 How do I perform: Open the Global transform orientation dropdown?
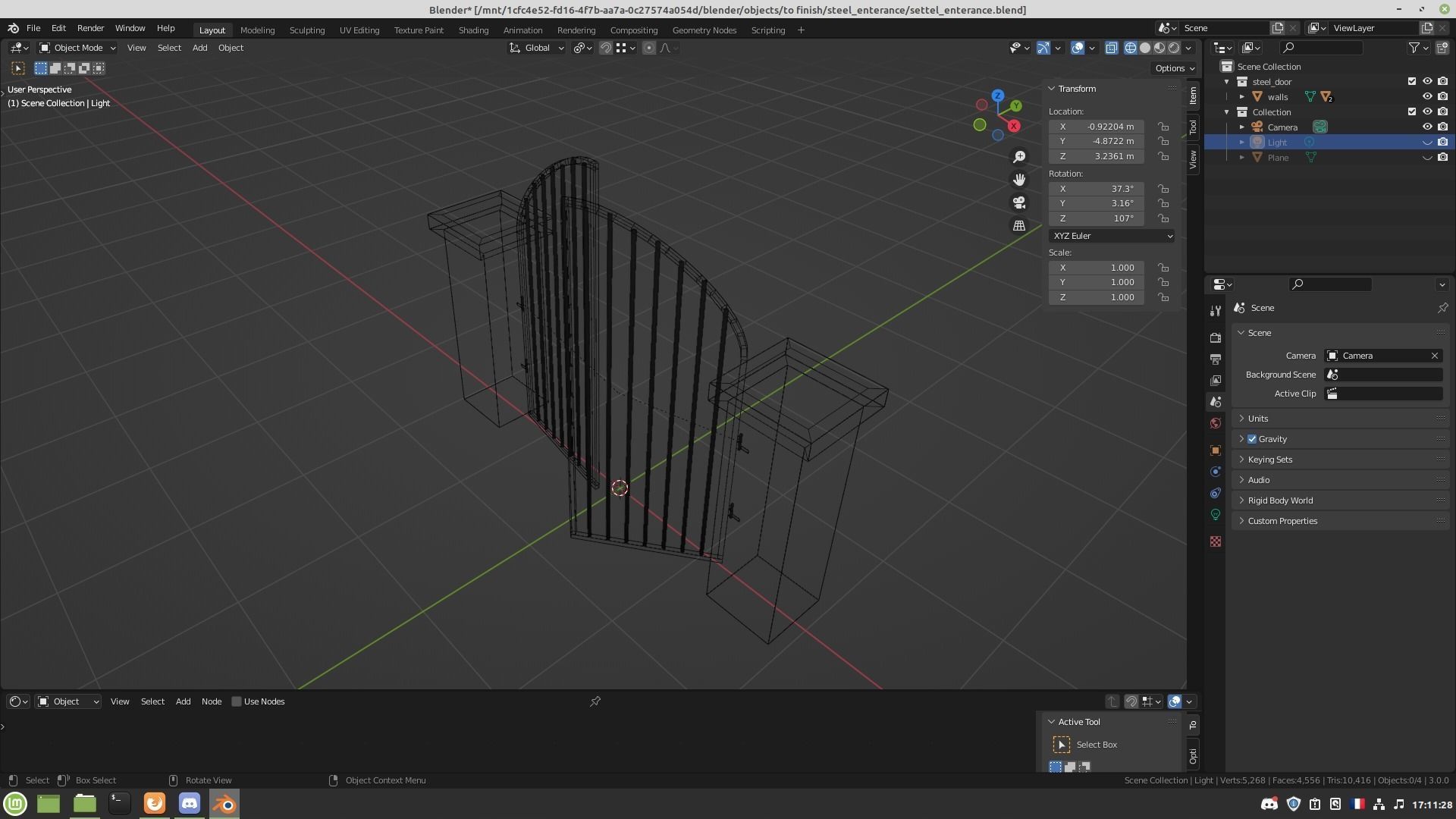536,48
